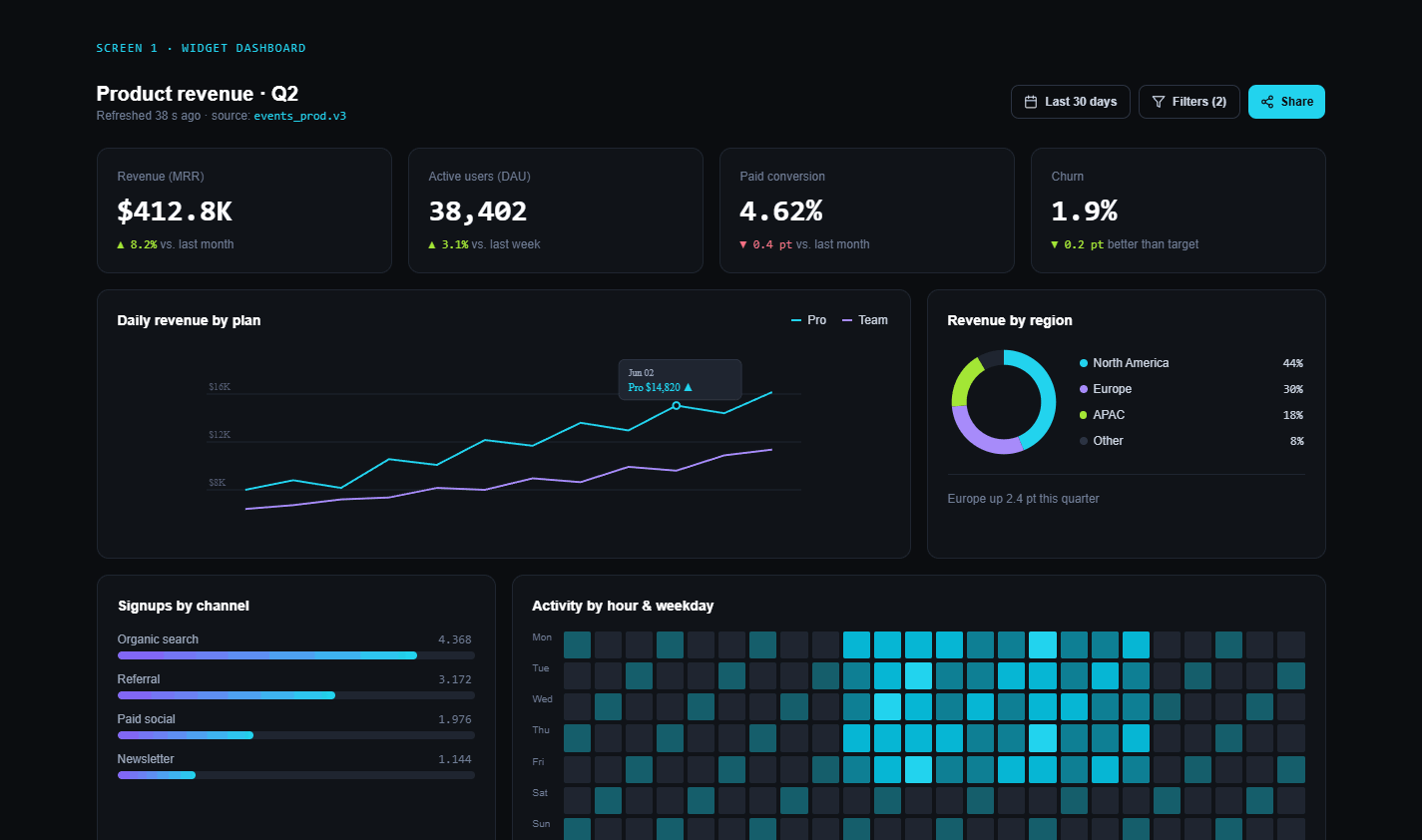The image size is (1422, 840).
Task: Click the Mon row label in heatmap
Action: [542, 637]
